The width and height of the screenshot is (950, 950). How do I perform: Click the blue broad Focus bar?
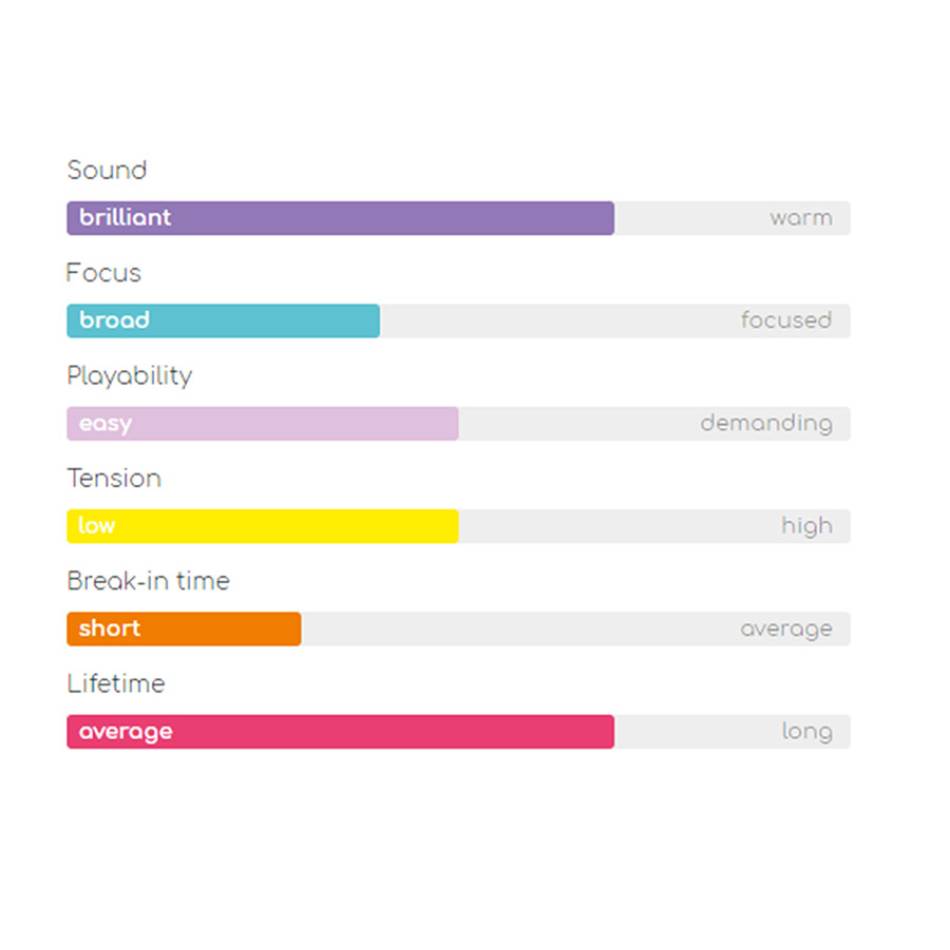(223, 321)
